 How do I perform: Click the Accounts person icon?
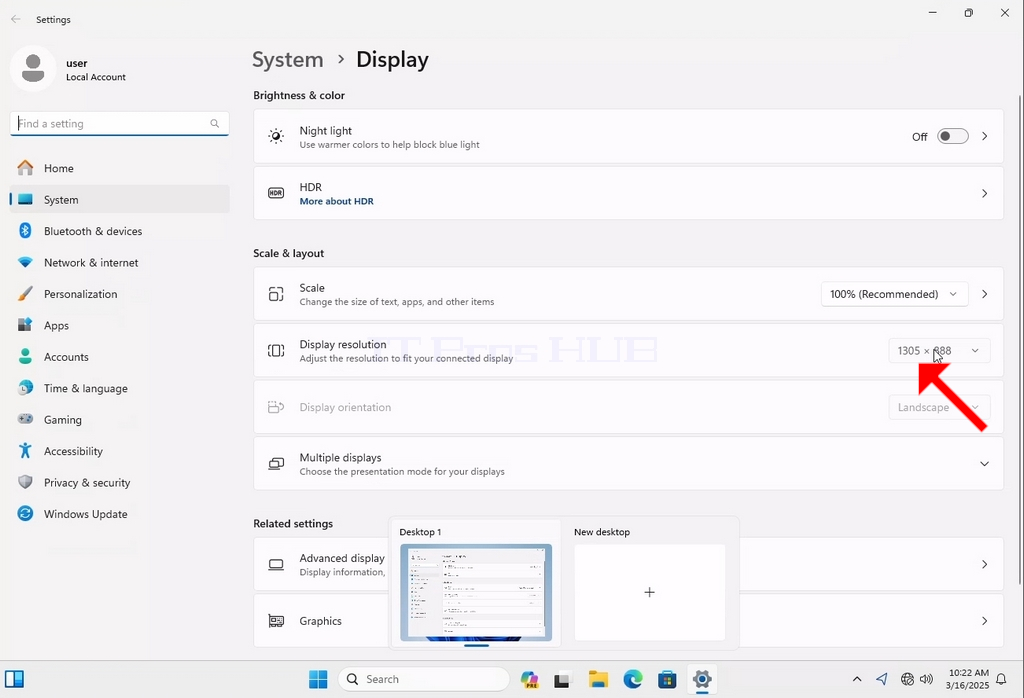click(25, 357)
